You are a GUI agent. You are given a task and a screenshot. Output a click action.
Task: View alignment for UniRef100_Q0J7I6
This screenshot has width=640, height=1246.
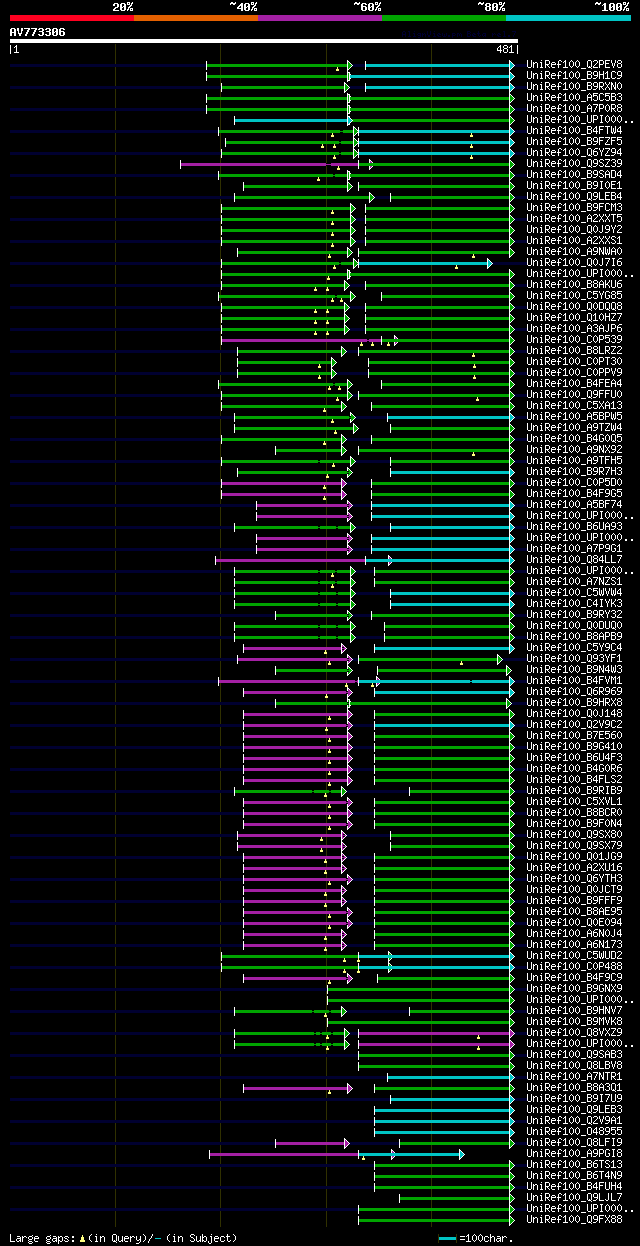tap(574, 262)
